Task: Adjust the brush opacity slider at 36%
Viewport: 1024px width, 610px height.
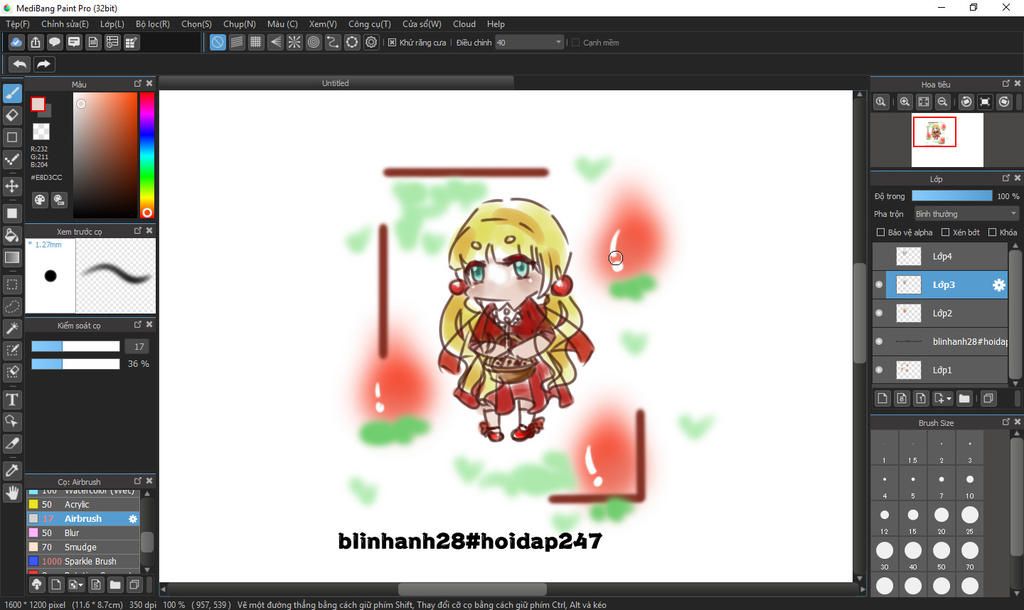Action: tap(76, 364)
